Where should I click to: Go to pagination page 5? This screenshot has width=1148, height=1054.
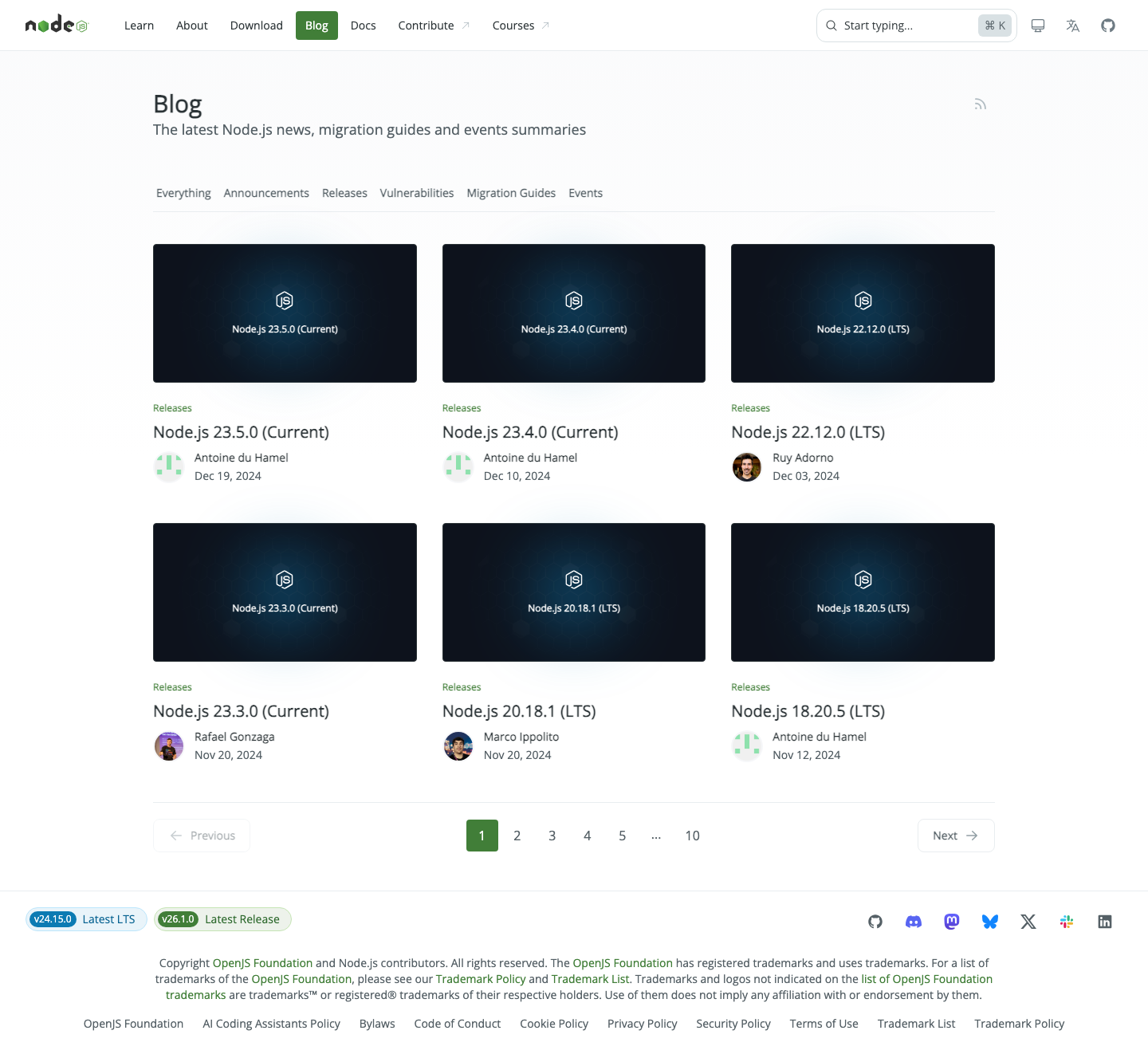[623, 836]
